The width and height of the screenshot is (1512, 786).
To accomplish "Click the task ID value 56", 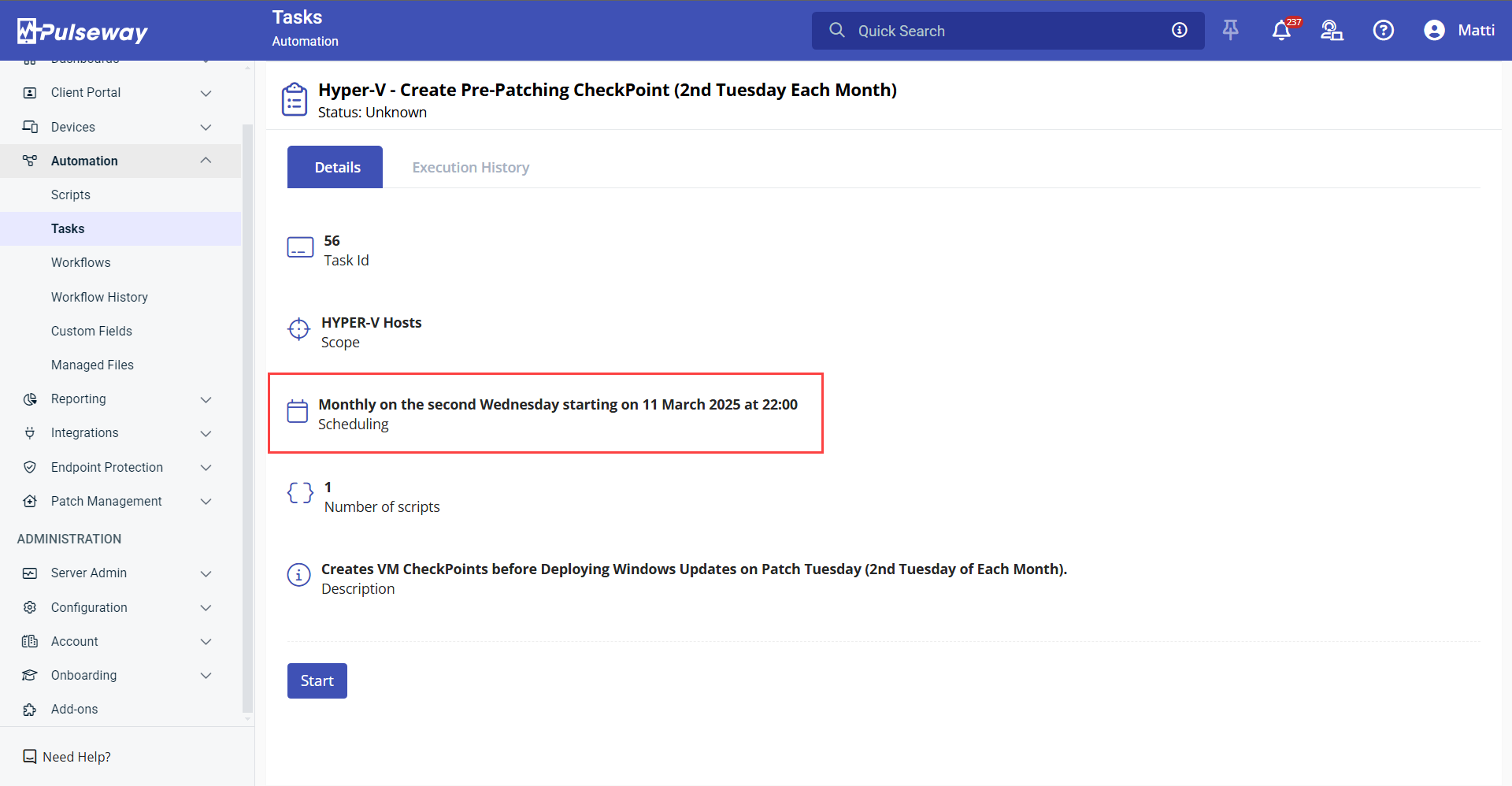I will point(332,241).
